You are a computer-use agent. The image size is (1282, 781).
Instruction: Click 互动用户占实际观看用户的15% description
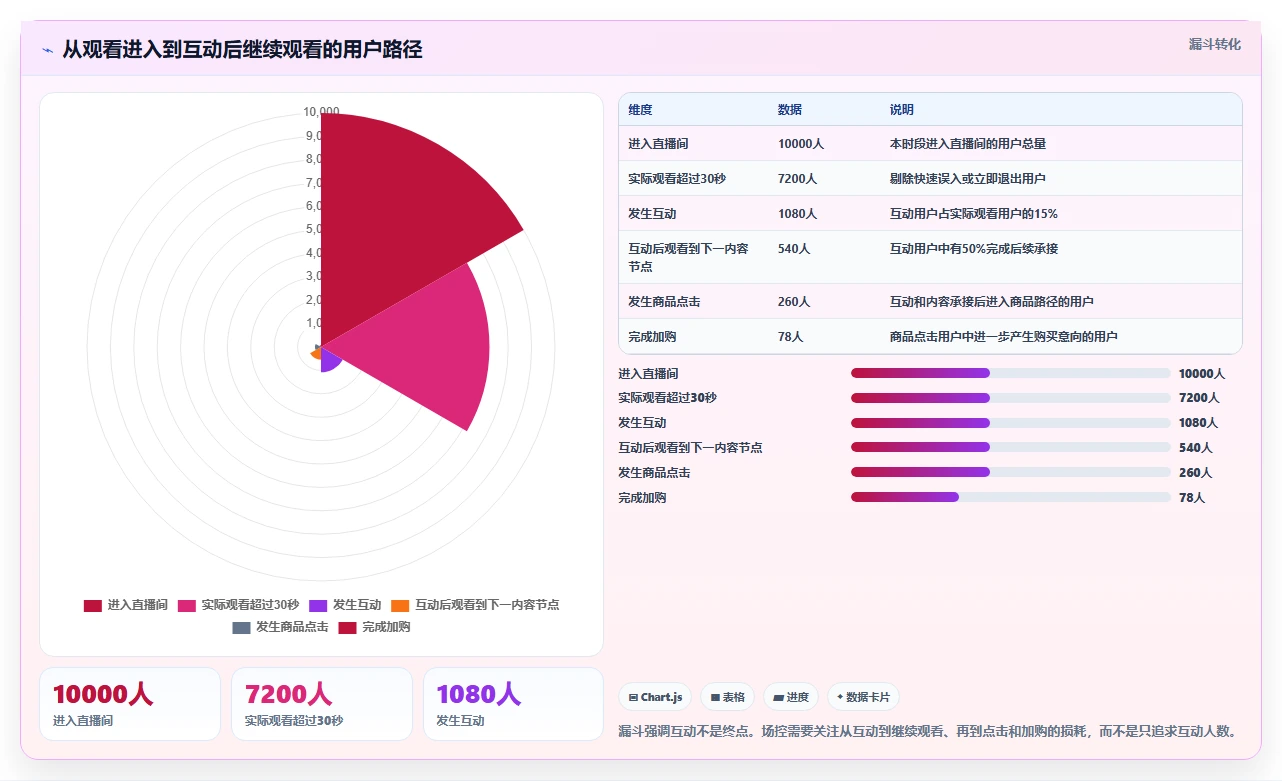[x=974, y=214]
